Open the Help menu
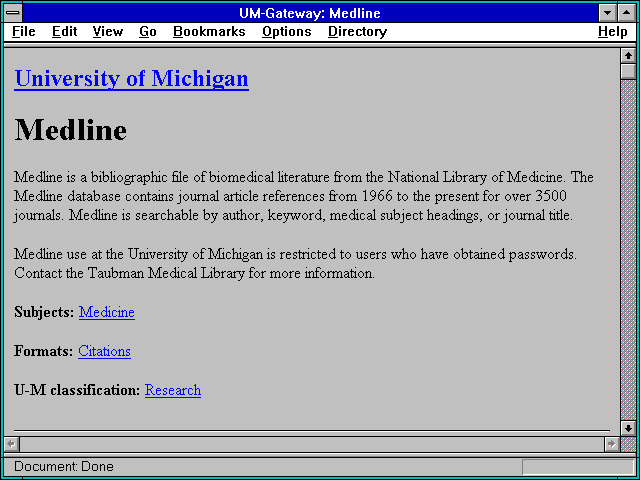The height and width of the screenshot is (480, 640). pos(613,32)
